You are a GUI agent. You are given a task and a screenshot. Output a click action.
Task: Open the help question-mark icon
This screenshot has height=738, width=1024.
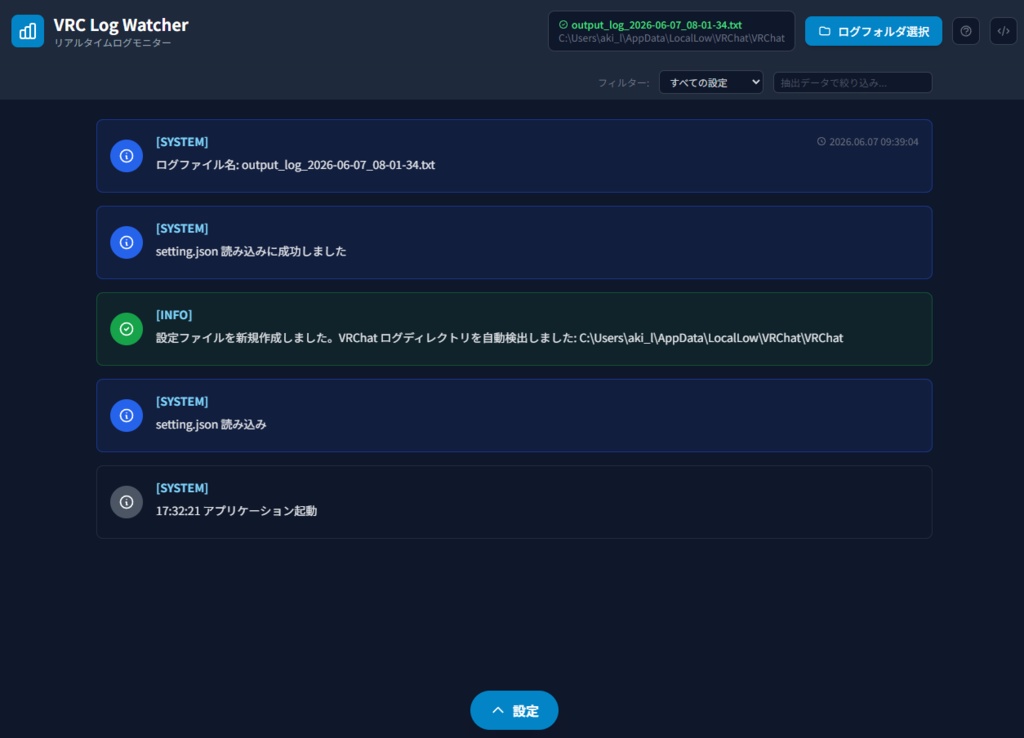click(x=966, y=31)
